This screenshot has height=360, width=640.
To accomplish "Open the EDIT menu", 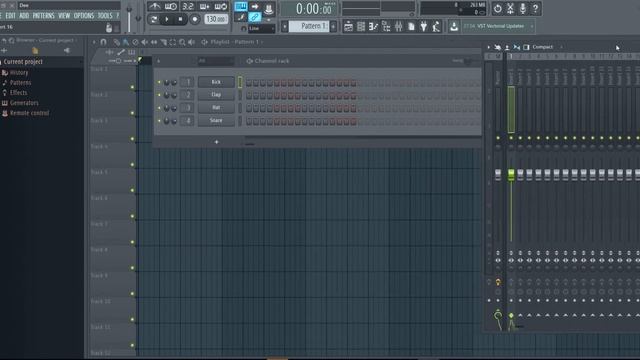I will point(10,16).
